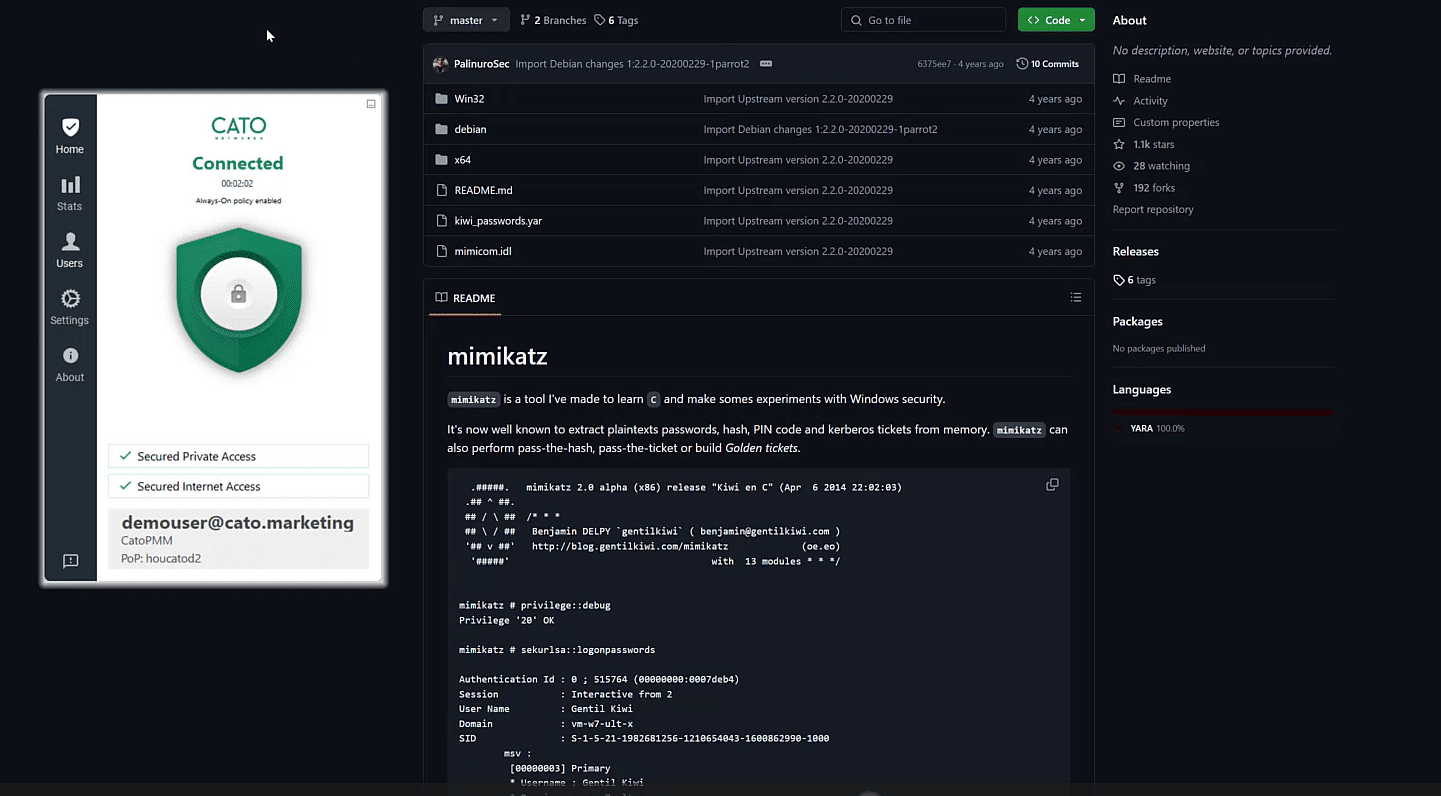This screenshot has height=796, width=1441.
Task: Click the mimicom.idl file icon
Action: point(441,251)
